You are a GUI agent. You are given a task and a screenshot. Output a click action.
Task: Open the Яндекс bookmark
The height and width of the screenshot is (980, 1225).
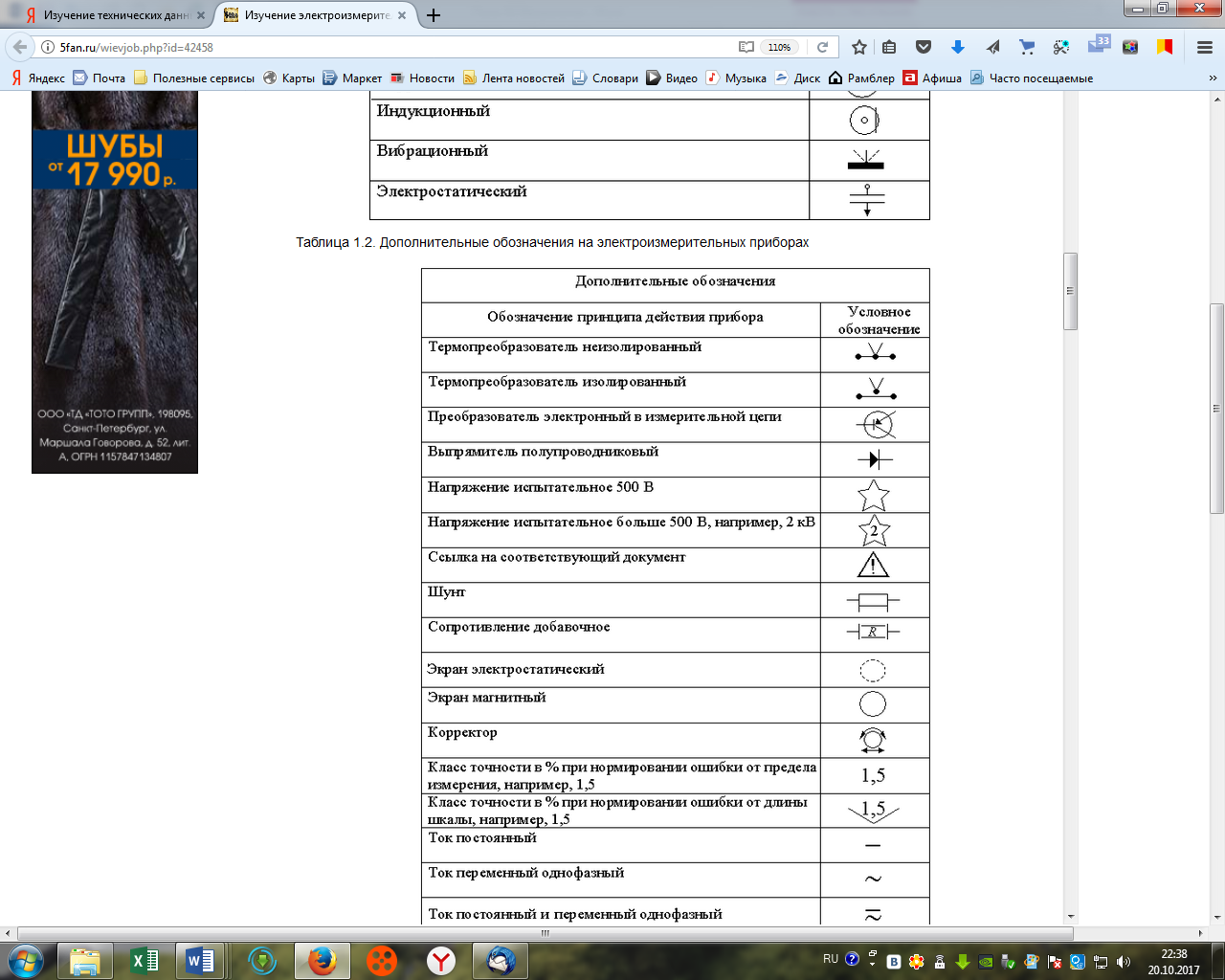point(38,78)
